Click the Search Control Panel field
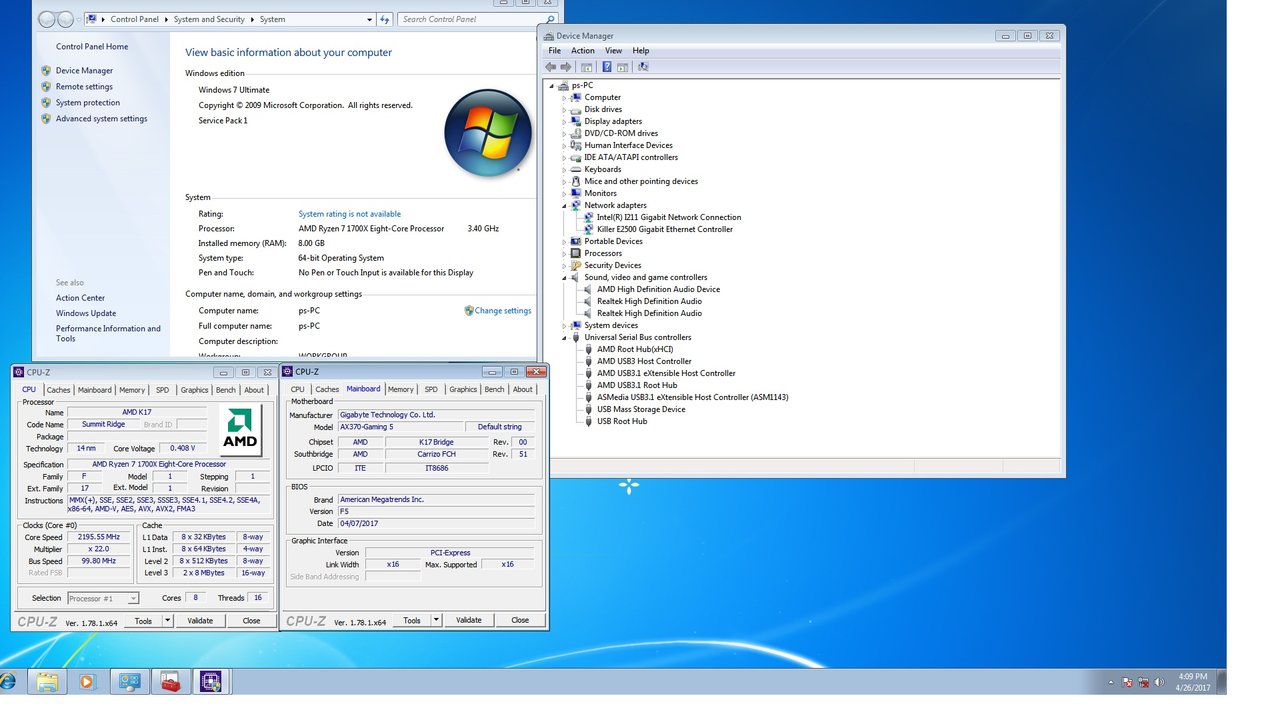This screenshot has height=720, width=1280. [471, 19]
